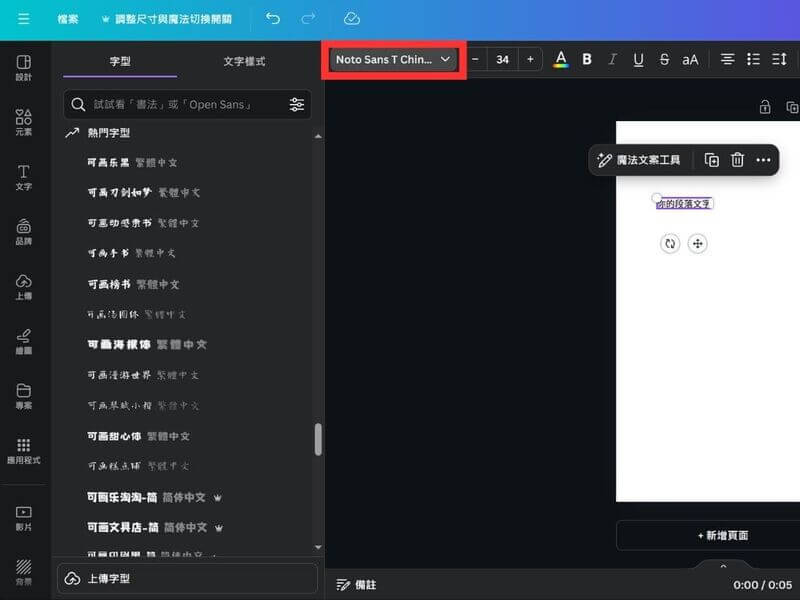Click the cloud save status icon
Image resolution: width=800 pixels, height=600 pixels.
click(x=351, y=19)
